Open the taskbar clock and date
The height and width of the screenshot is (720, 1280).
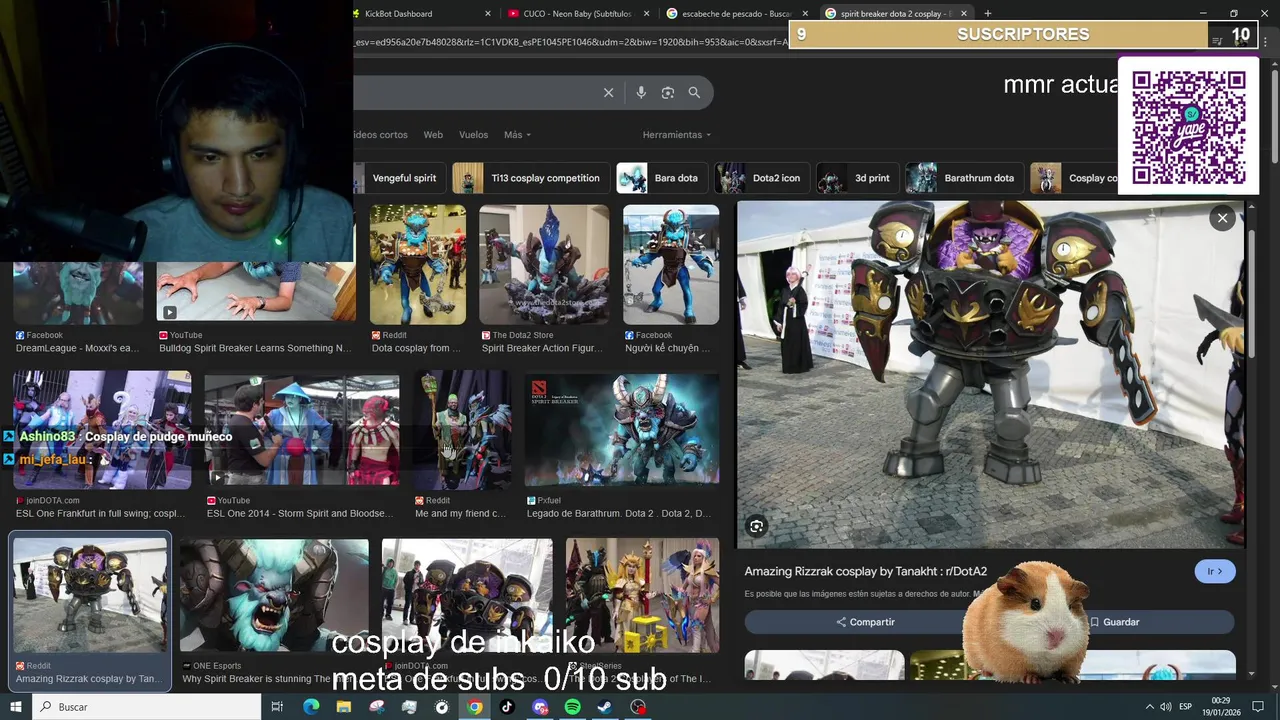(1222, 707)
